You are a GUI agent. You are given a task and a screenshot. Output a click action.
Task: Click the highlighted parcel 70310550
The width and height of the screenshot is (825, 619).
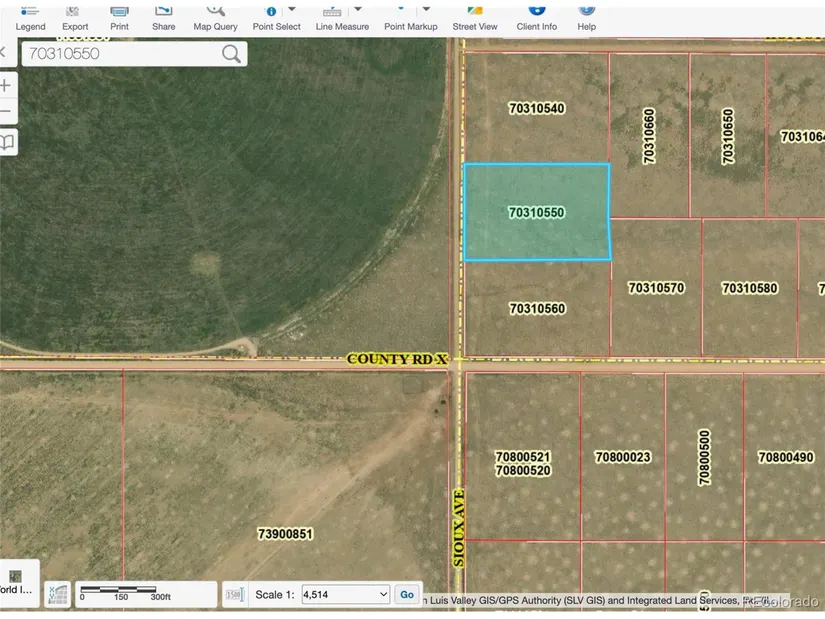(x=537, y=212)
